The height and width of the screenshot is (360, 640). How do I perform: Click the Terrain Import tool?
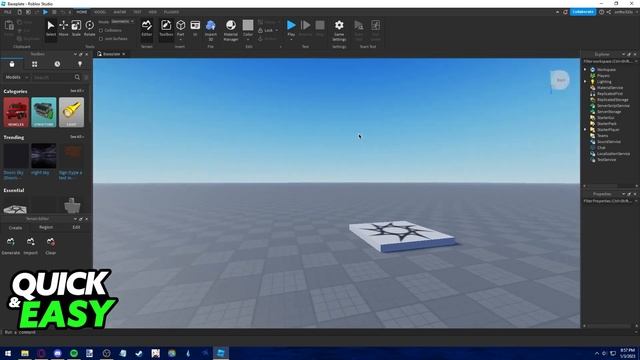(31, 246)
